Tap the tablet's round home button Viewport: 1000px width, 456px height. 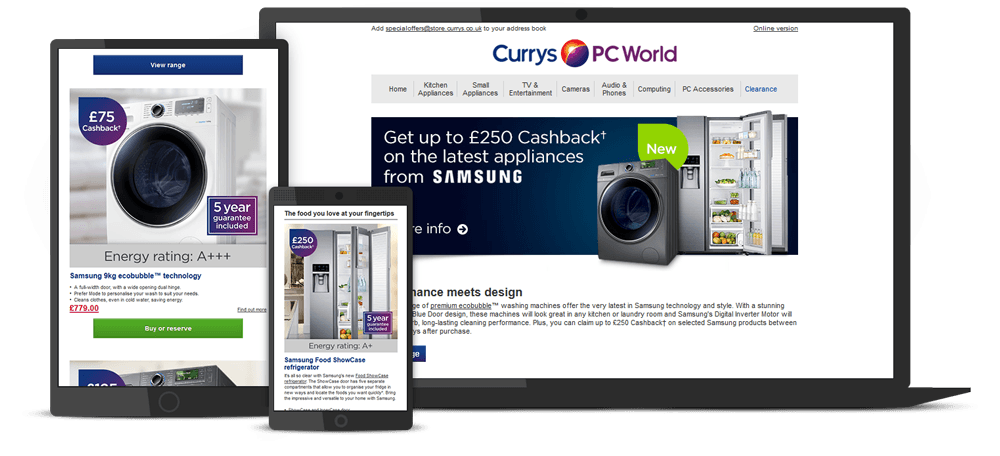click(169, 402)
